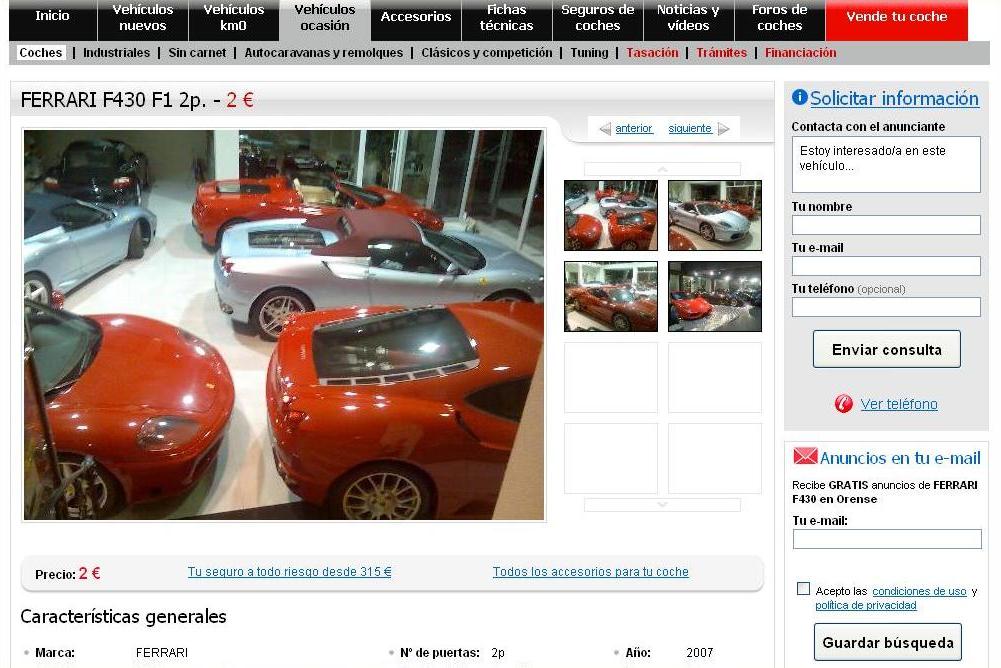Click the Tu teléfono input field
Screen dimensions: 1001x668
pyautogui.click(x=886, y=307)
